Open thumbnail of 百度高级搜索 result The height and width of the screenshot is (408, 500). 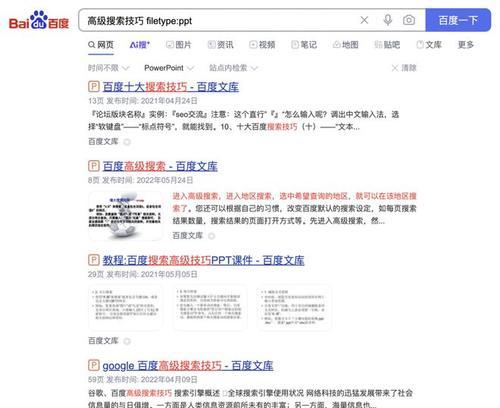point(125,216)
